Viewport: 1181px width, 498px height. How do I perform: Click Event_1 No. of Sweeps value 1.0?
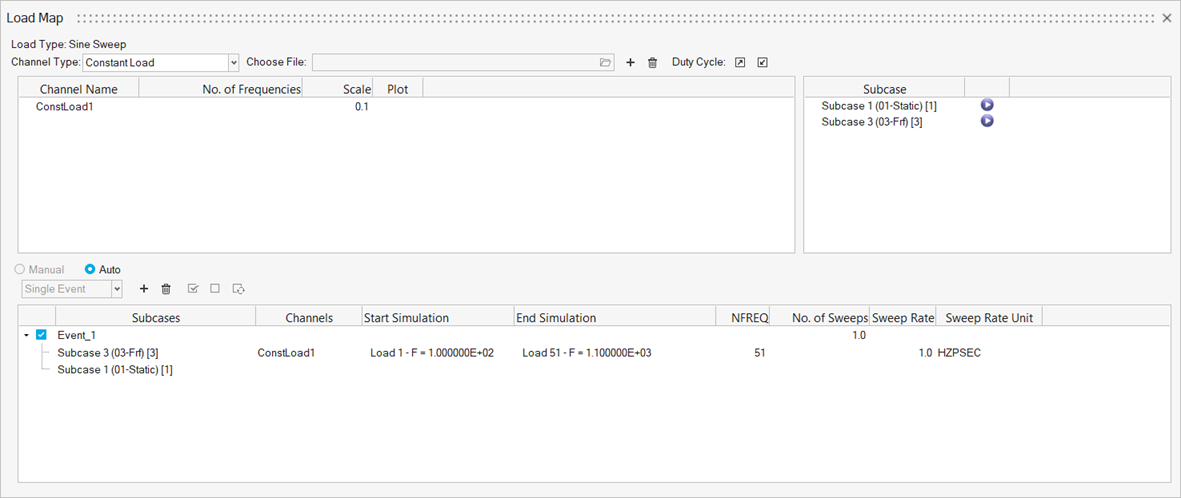coord(859,335)
